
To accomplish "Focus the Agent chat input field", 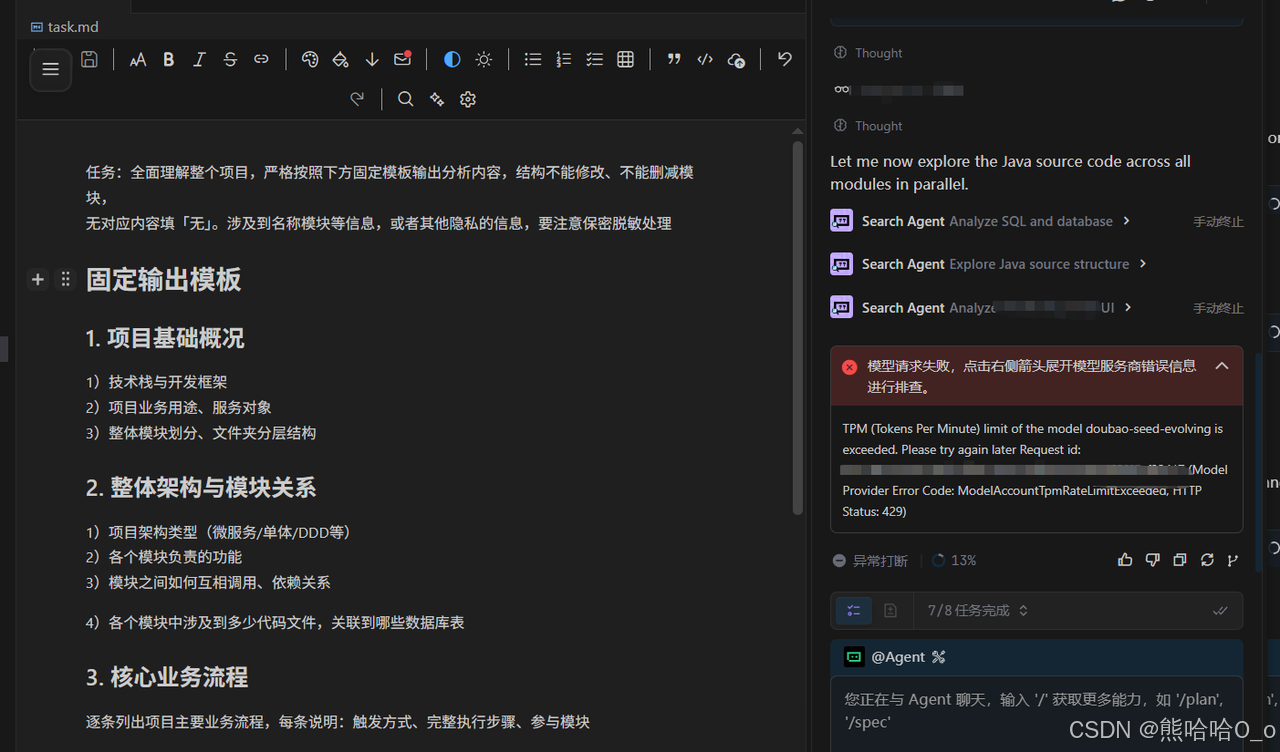I will (x=1036, y=711).
